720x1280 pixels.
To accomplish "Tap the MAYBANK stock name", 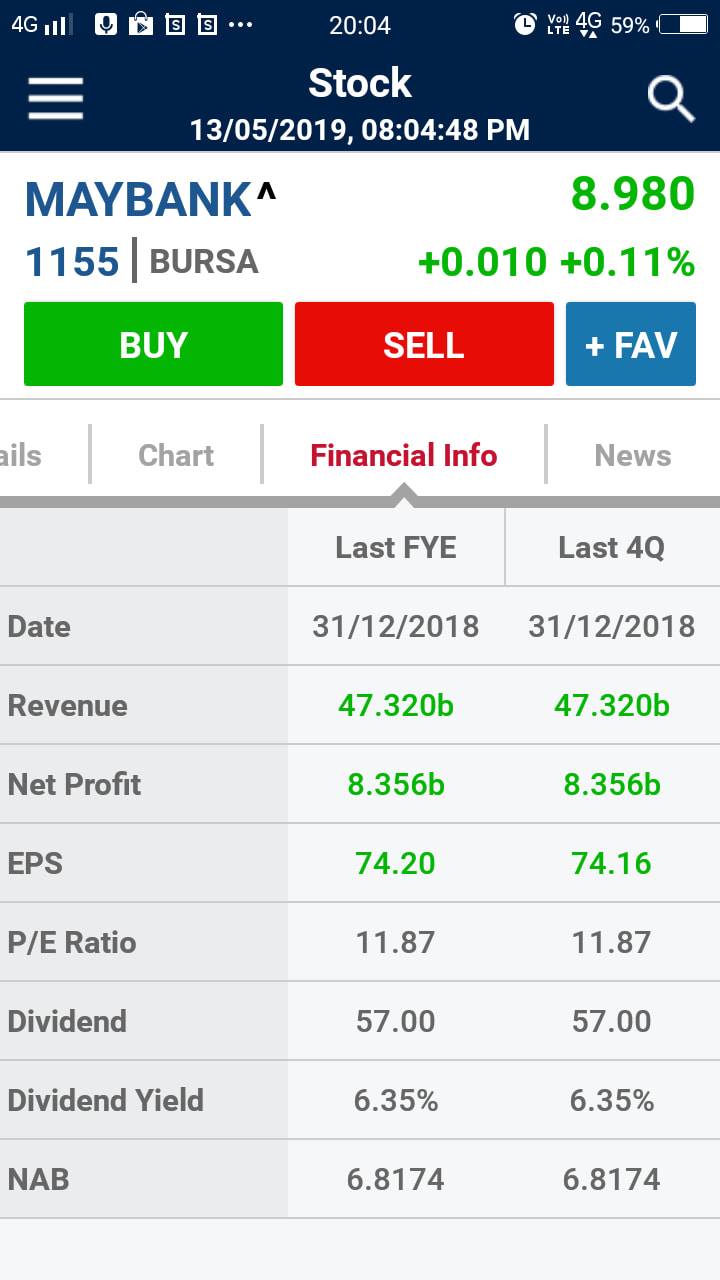I will [x=138, y=200].
